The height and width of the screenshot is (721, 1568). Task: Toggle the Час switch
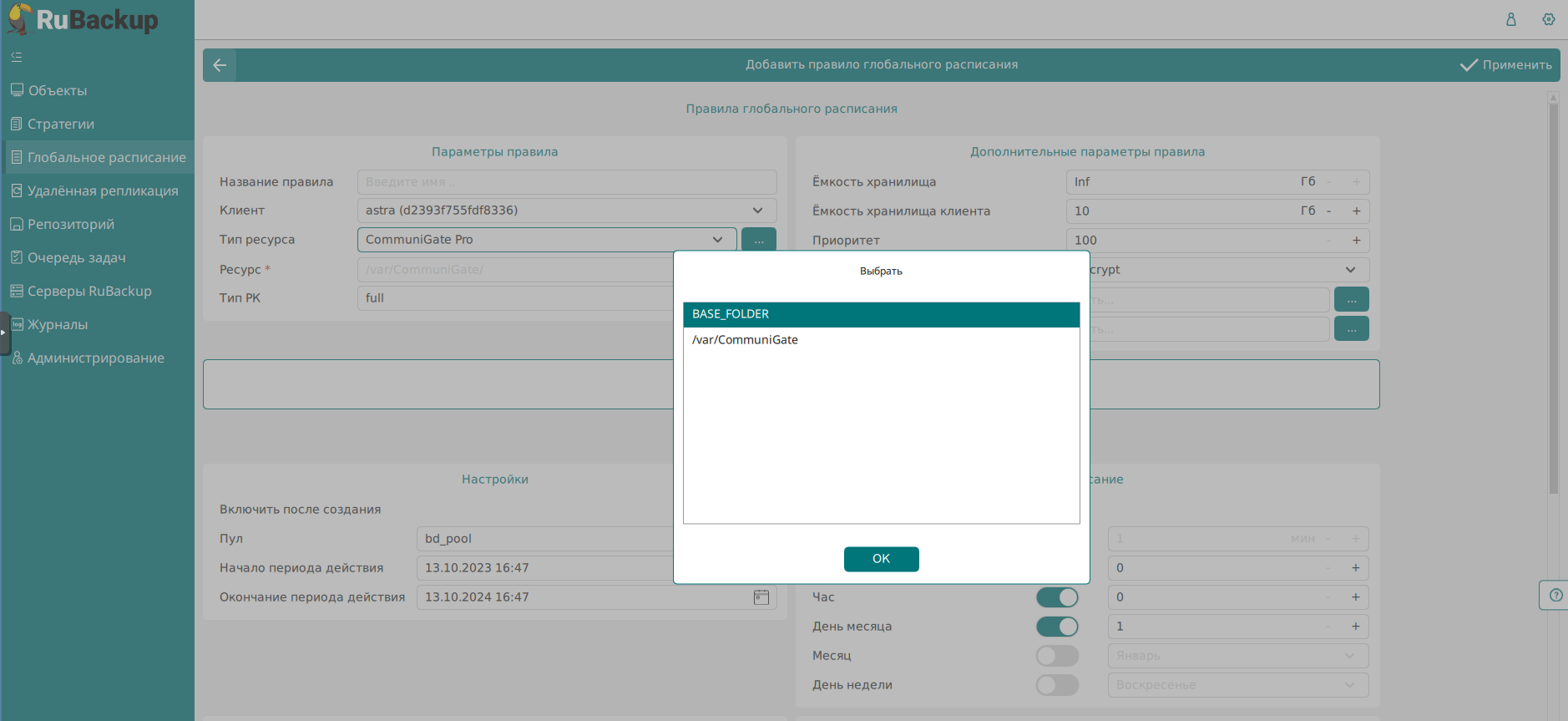tap(1057, 597)
